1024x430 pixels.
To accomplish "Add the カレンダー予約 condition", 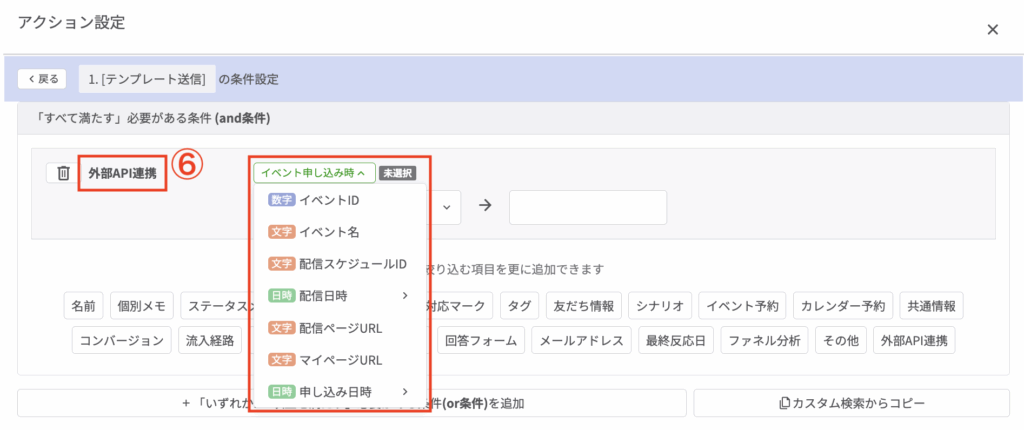I will click(843, 306).
